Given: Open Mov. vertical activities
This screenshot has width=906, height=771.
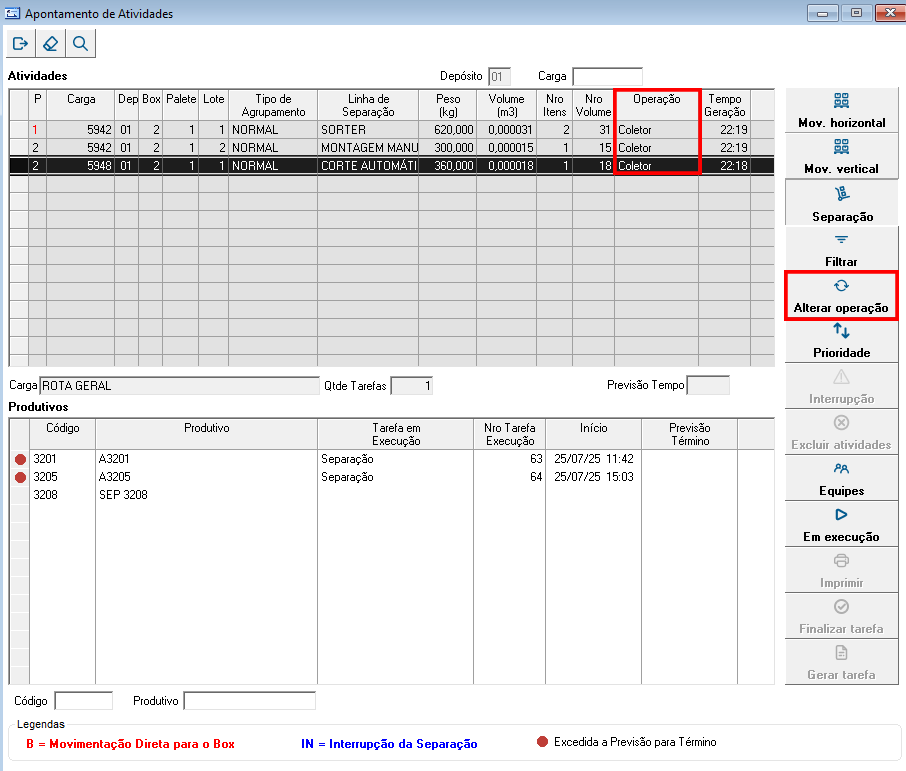Looking at the screenshot, I should pyautogui.click(x=841, y=156).
